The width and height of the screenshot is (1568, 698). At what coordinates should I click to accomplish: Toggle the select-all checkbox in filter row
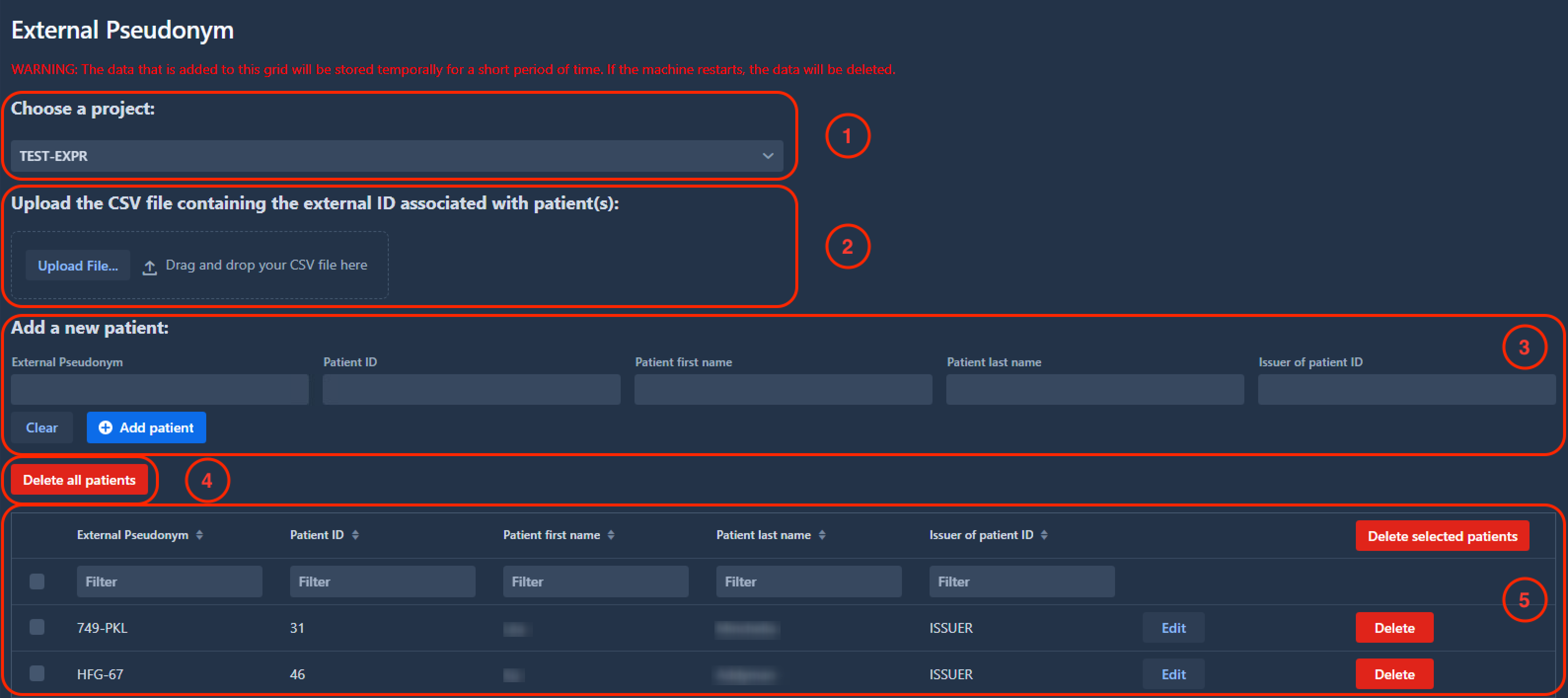(37, 582)
